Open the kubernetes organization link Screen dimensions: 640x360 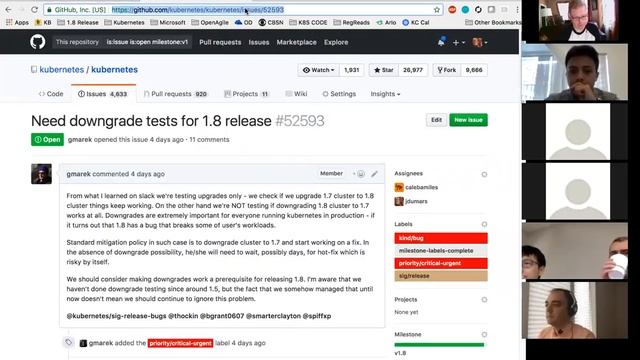[62, 70]
